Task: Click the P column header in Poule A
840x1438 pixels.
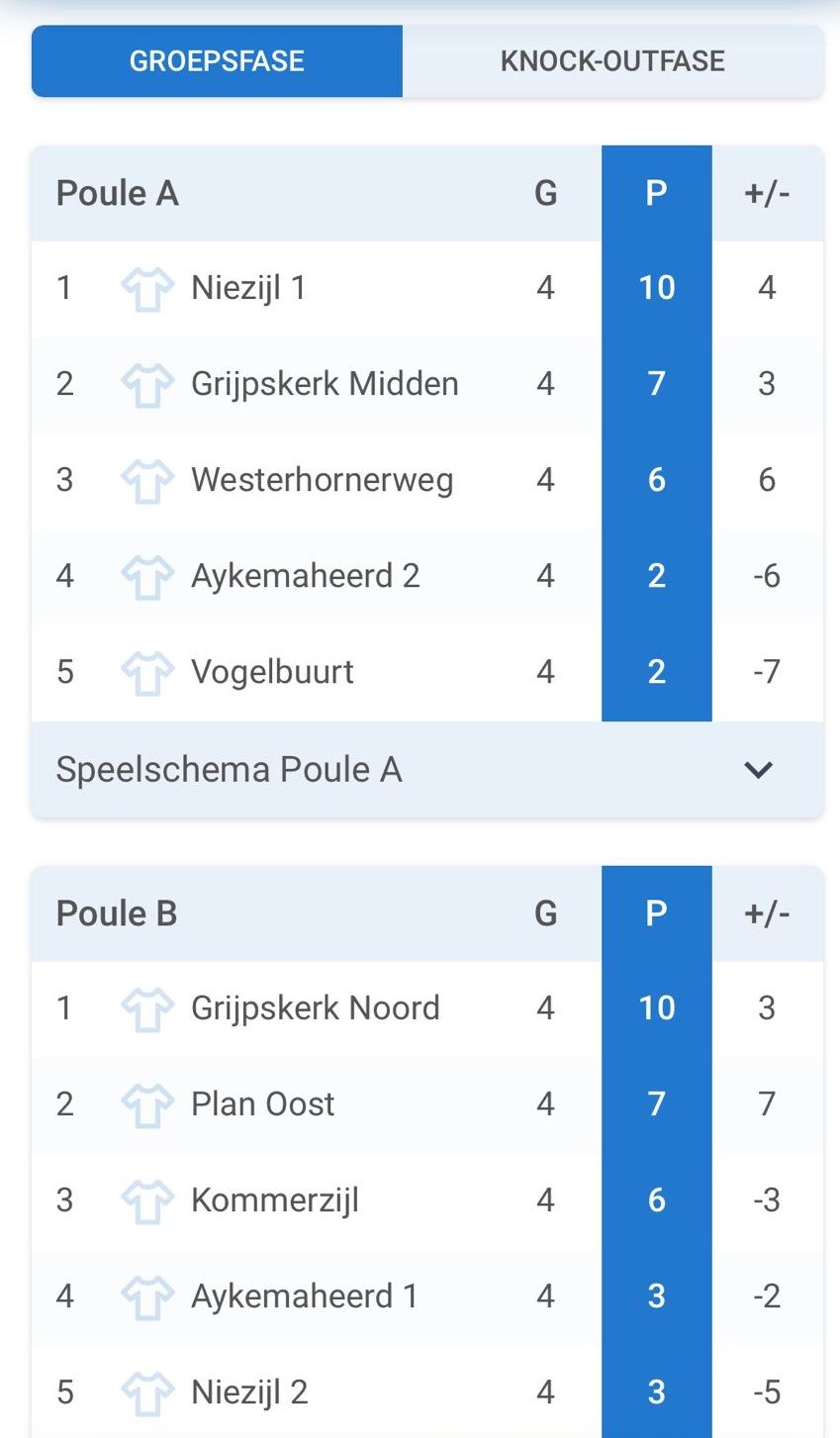Action: [x=656, y=193]
